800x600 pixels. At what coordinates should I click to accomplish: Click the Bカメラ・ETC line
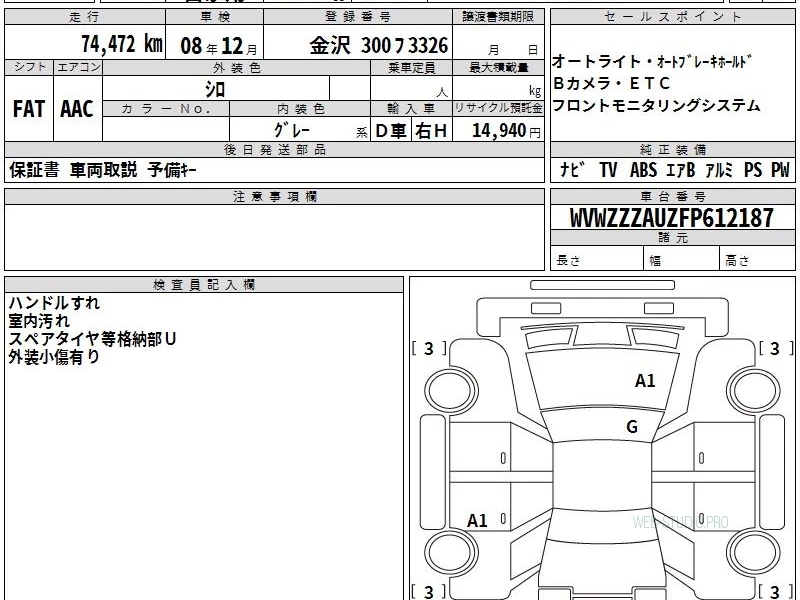tap(611, 83)
